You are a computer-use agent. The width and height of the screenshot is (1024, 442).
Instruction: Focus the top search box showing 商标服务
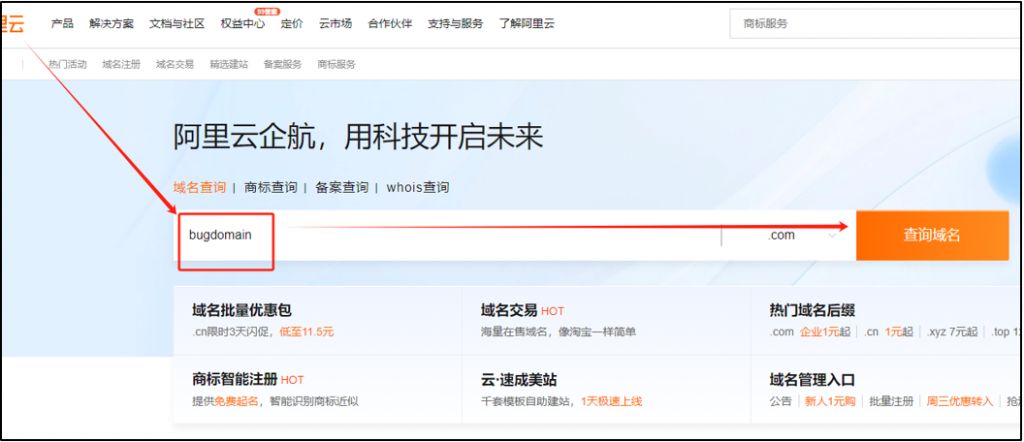pyautogui.click(x=876, y=24)
